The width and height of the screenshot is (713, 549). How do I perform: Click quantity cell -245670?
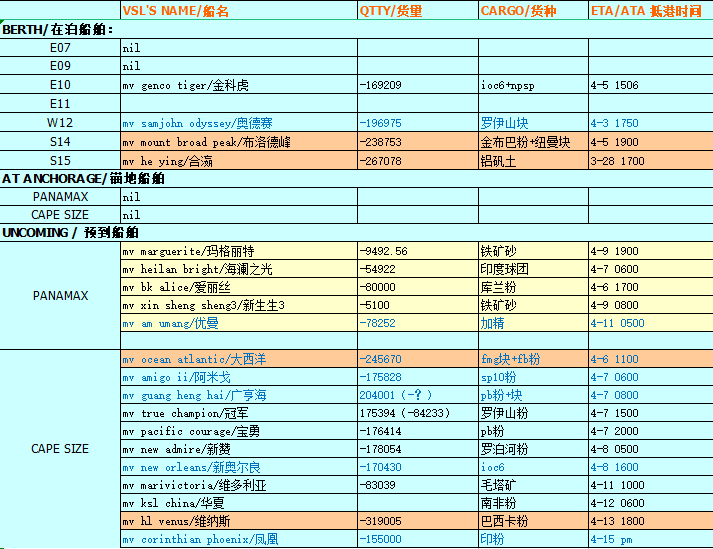click(x=418, y=359)
